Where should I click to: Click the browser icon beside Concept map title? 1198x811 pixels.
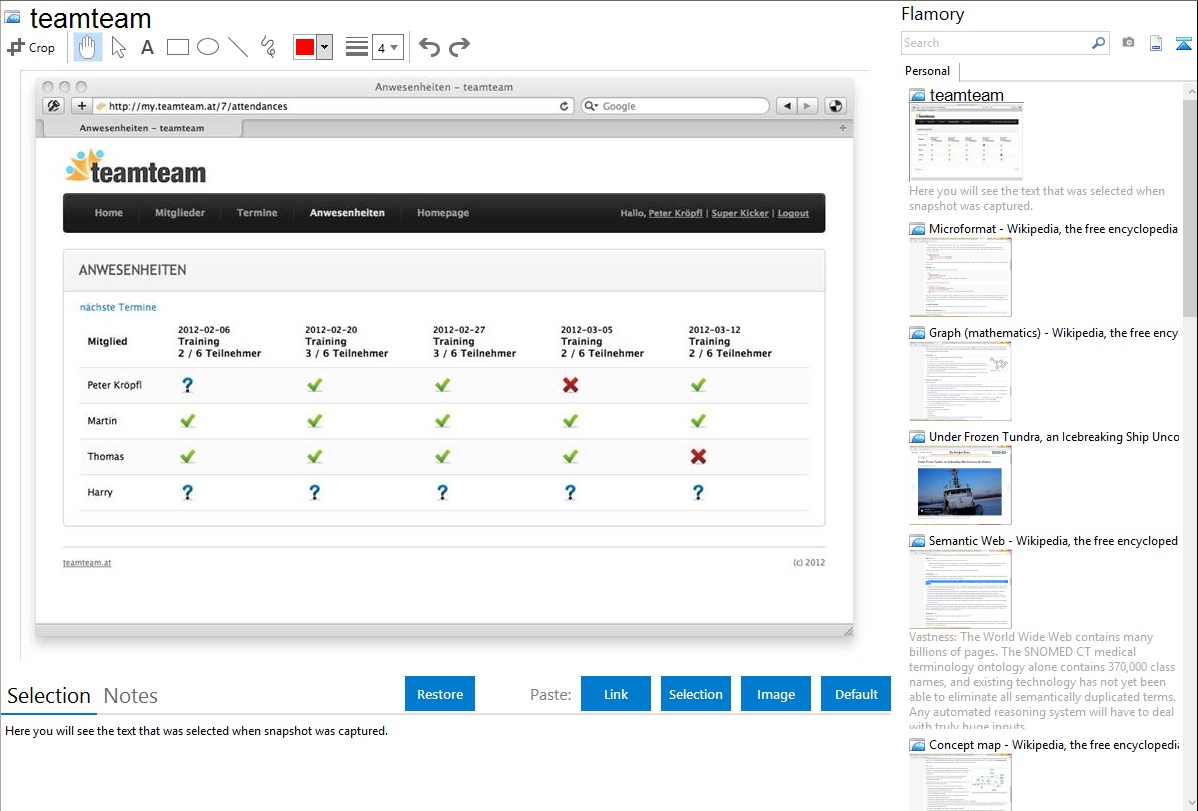918,745
